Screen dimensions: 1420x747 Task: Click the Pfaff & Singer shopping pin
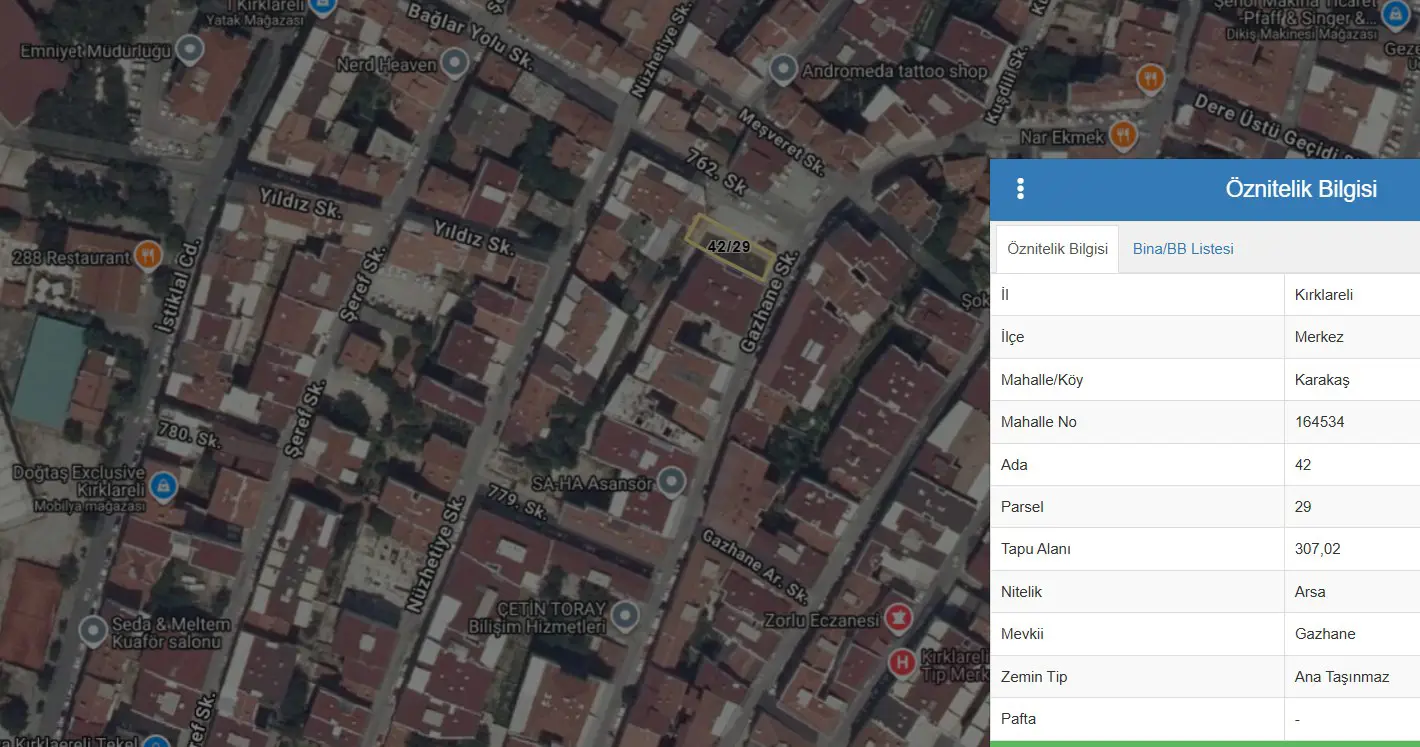(1394, 15)
